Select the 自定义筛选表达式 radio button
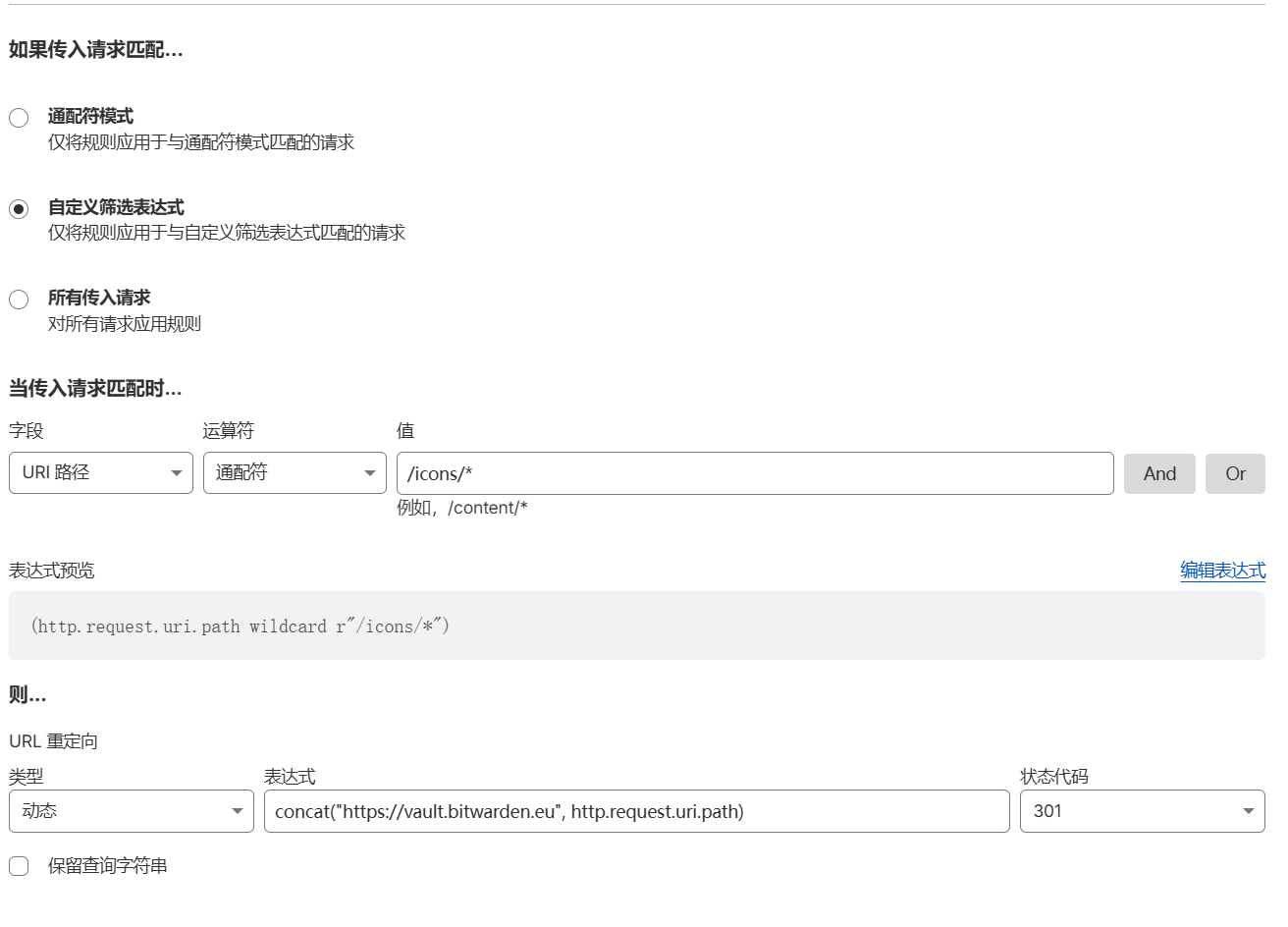1288x927 pixels. point(19,209)
